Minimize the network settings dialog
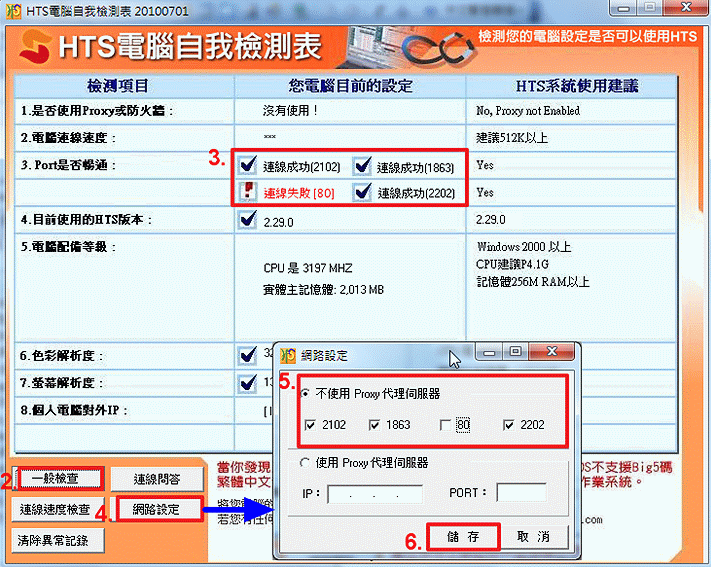 [x=488, y=352]
